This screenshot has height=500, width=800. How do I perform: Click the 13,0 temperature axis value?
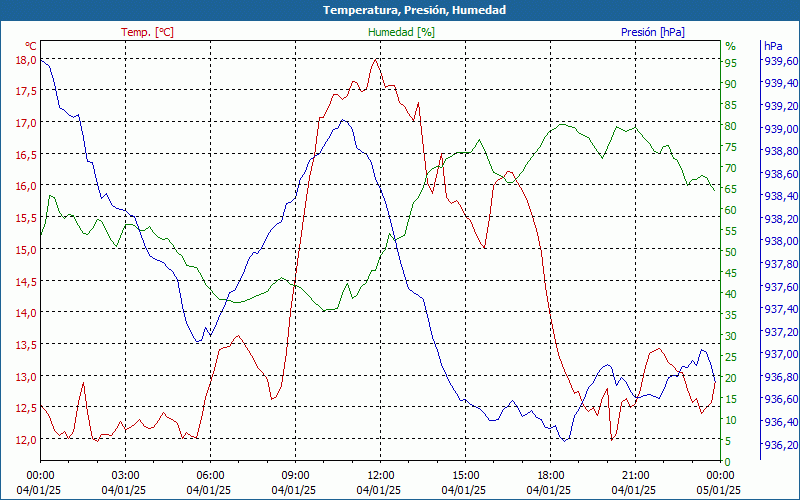click(26, 377)
